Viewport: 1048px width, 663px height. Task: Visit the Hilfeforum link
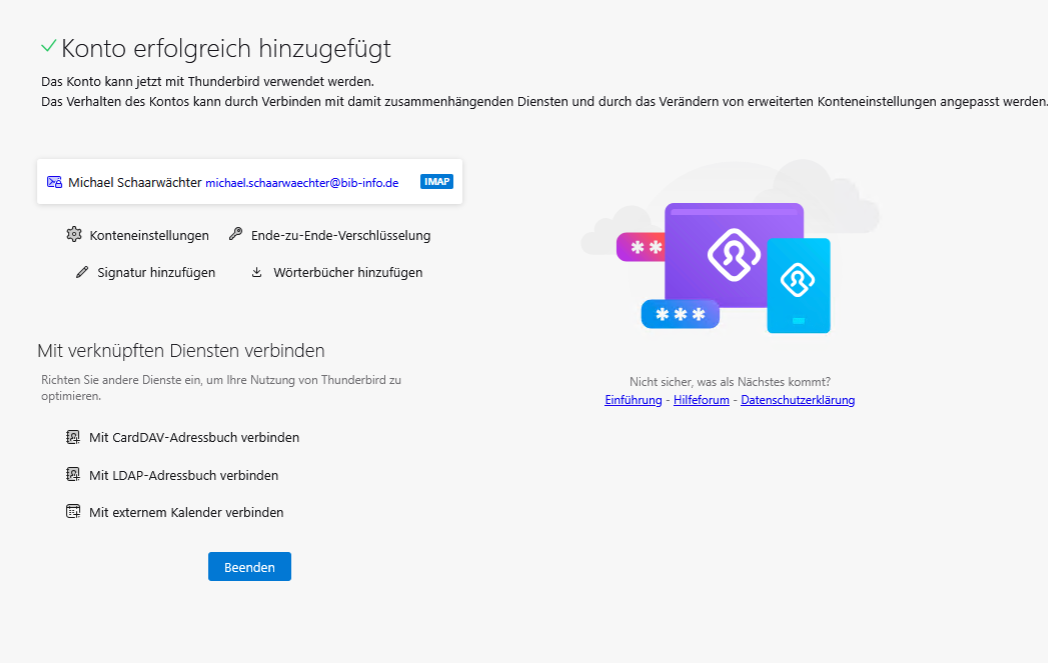coord(701,400)
